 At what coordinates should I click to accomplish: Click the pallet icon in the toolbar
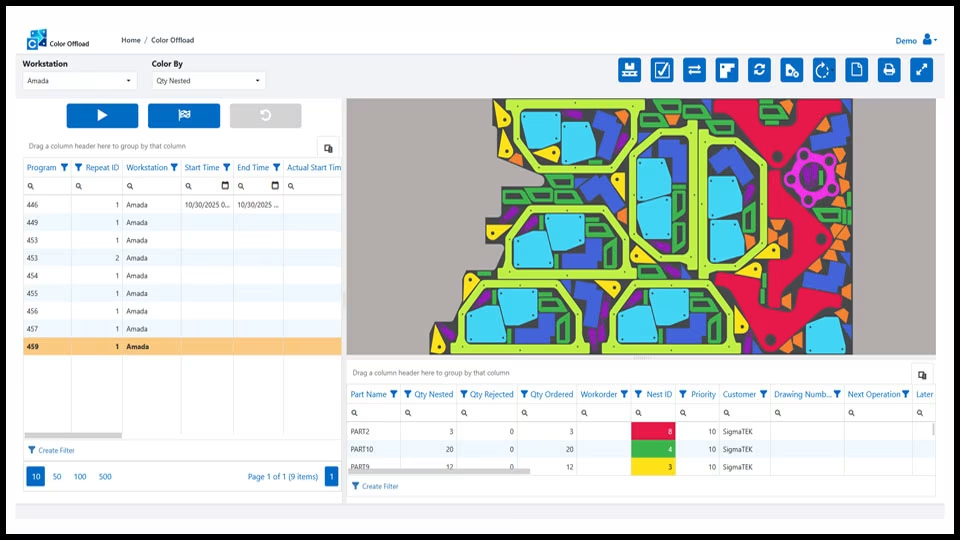coord(629,70)
